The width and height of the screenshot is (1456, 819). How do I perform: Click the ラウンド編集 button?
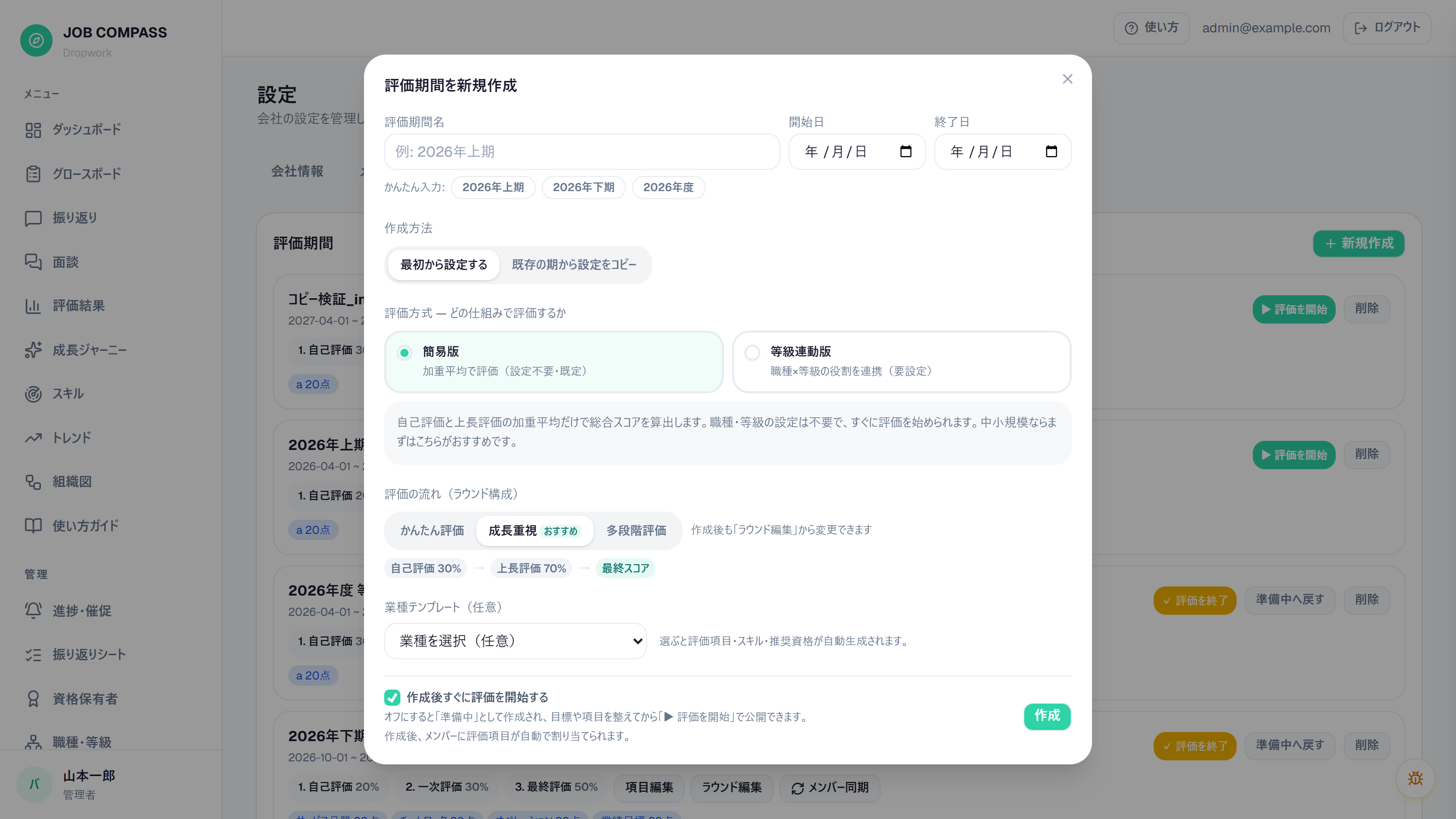pyautogui.click(x=732, y=788)
